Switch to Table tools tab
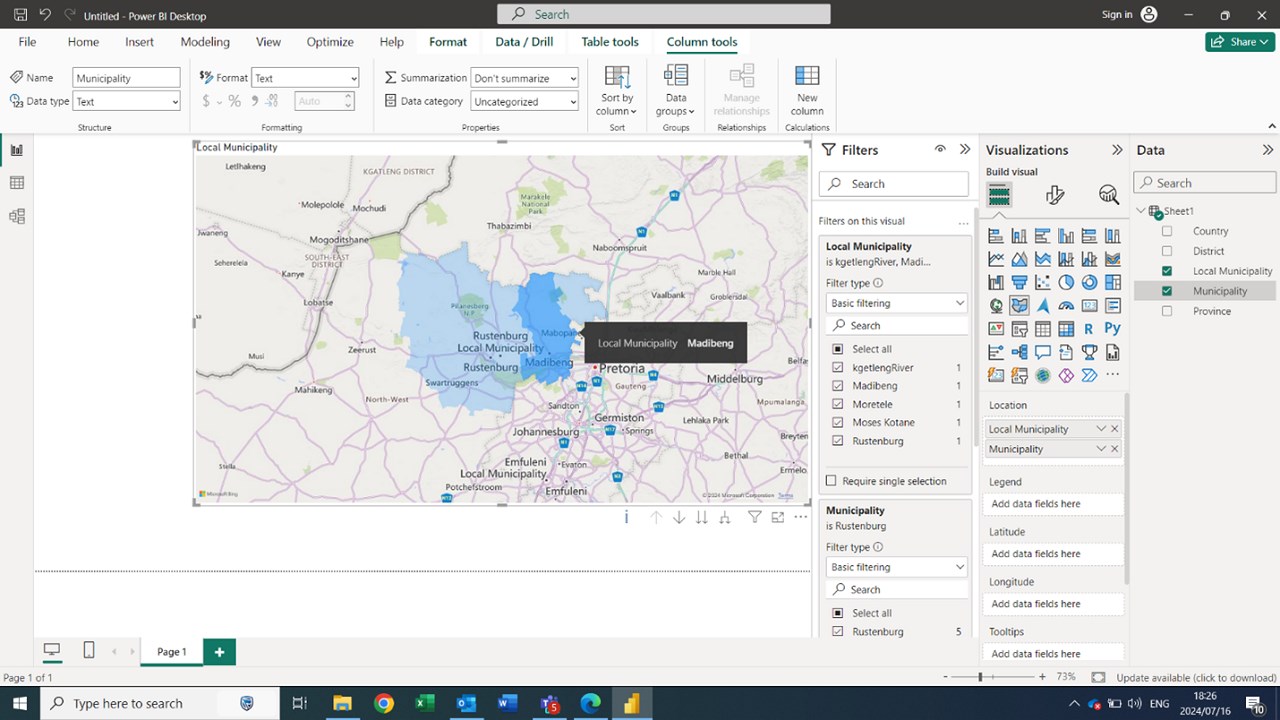The height and width of the screenshot is (720, 1280). (610, 42)
